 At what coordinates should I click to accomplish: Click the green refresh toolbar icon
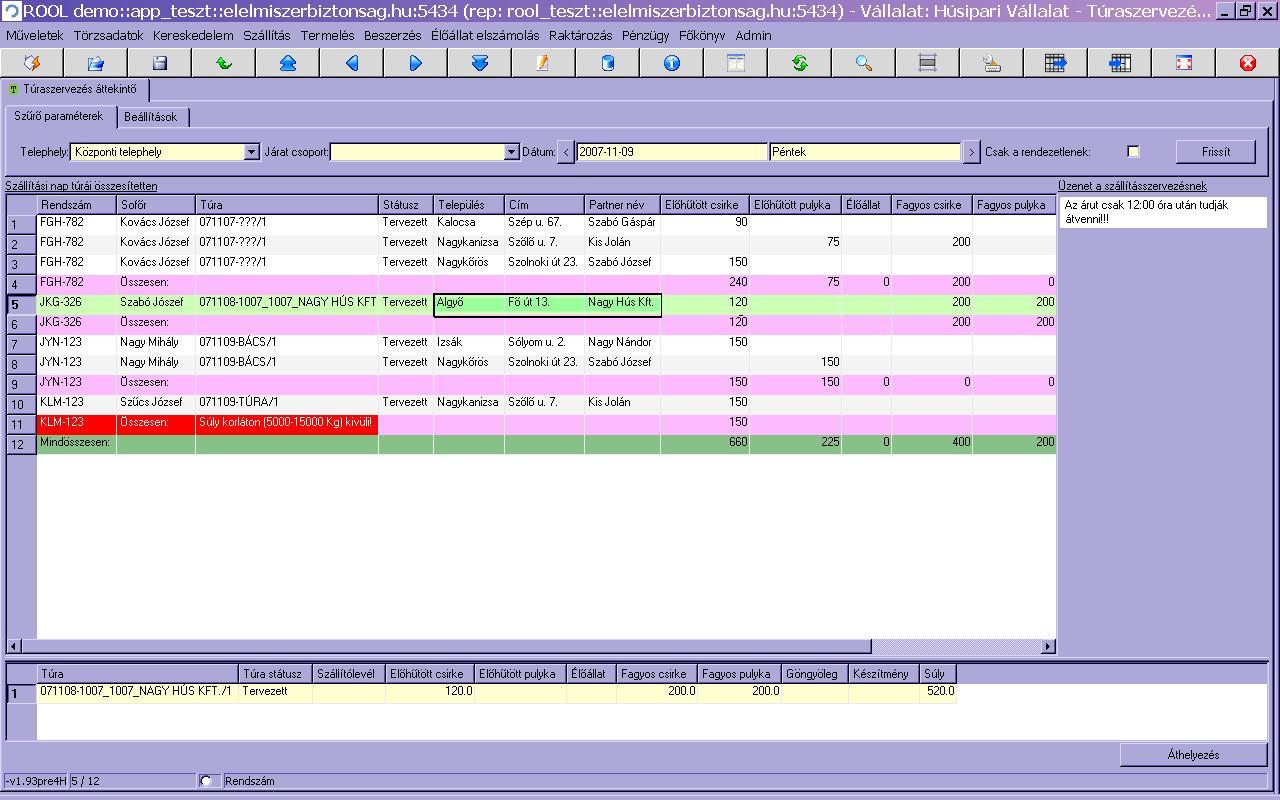point(800,63)
